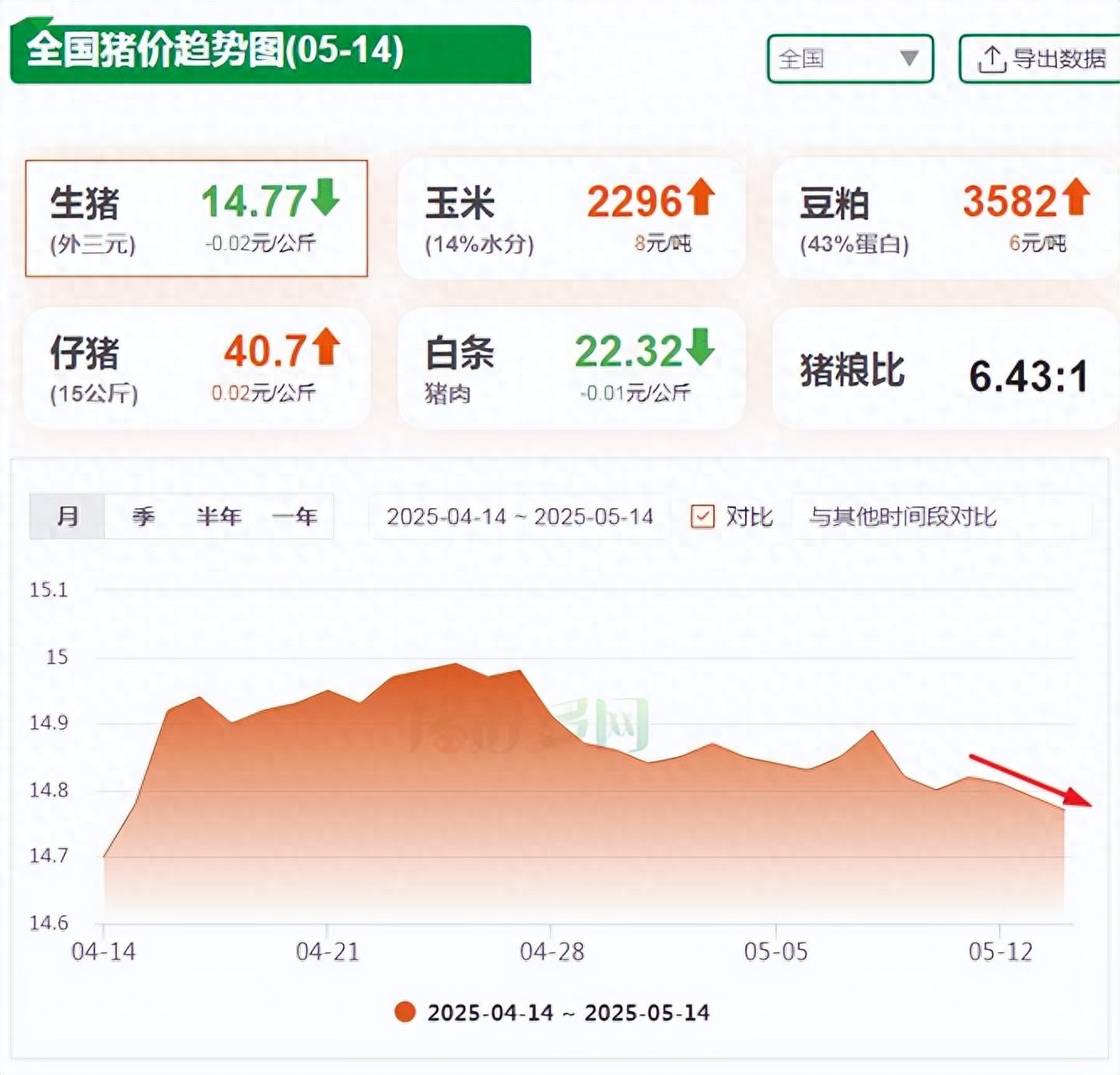The width and height of the screenshot is (1120, 1075).
Task: Click the red up arrow beside piglet 40.7
Action: (326, 347)
